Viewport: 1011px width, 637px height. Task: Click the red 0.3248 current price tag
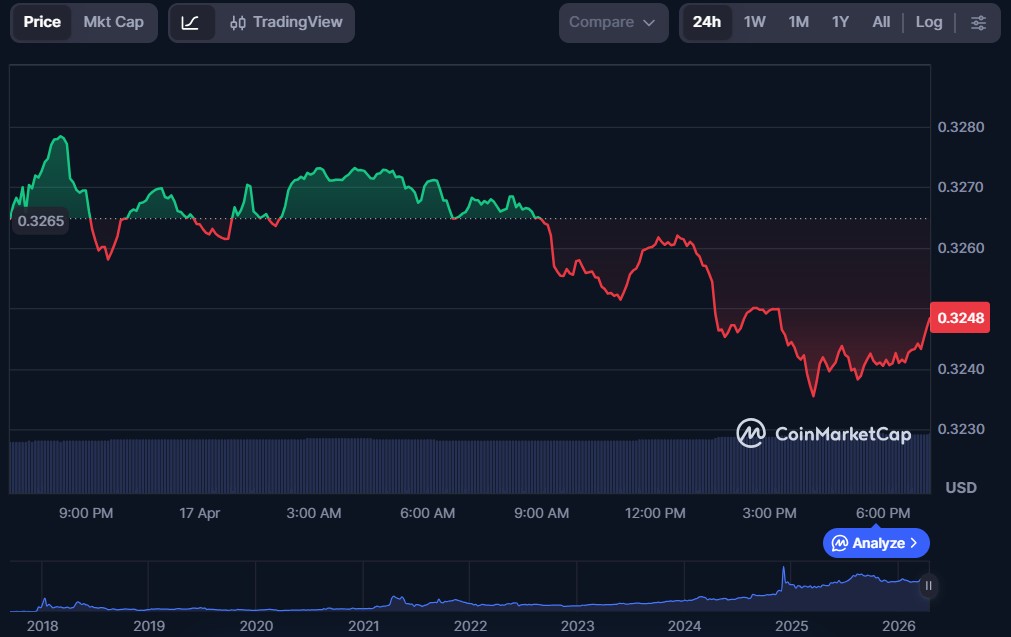[x=960, y=318]
